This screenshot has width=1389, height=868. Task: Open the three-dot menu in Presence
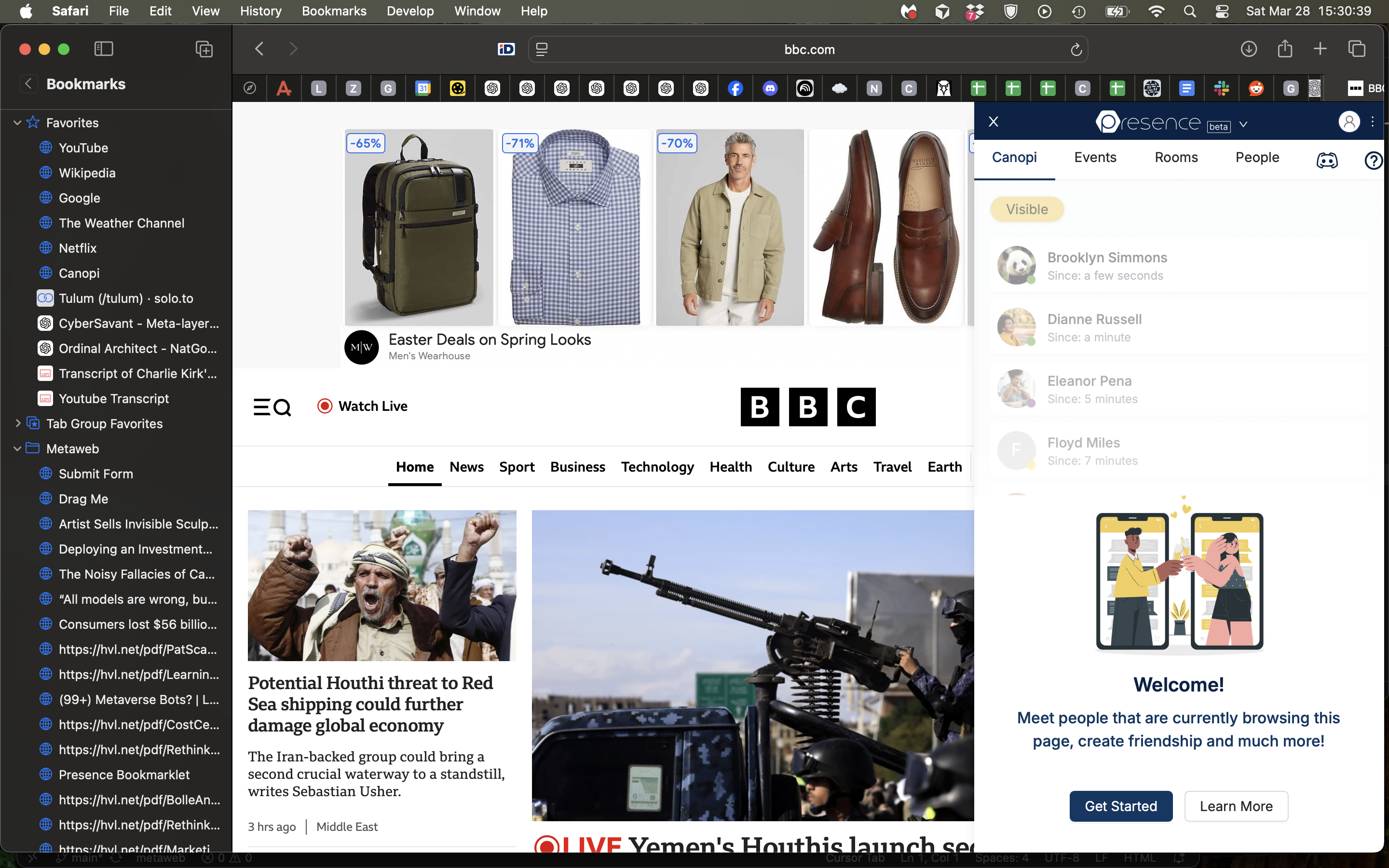[x=1373, y=122]
